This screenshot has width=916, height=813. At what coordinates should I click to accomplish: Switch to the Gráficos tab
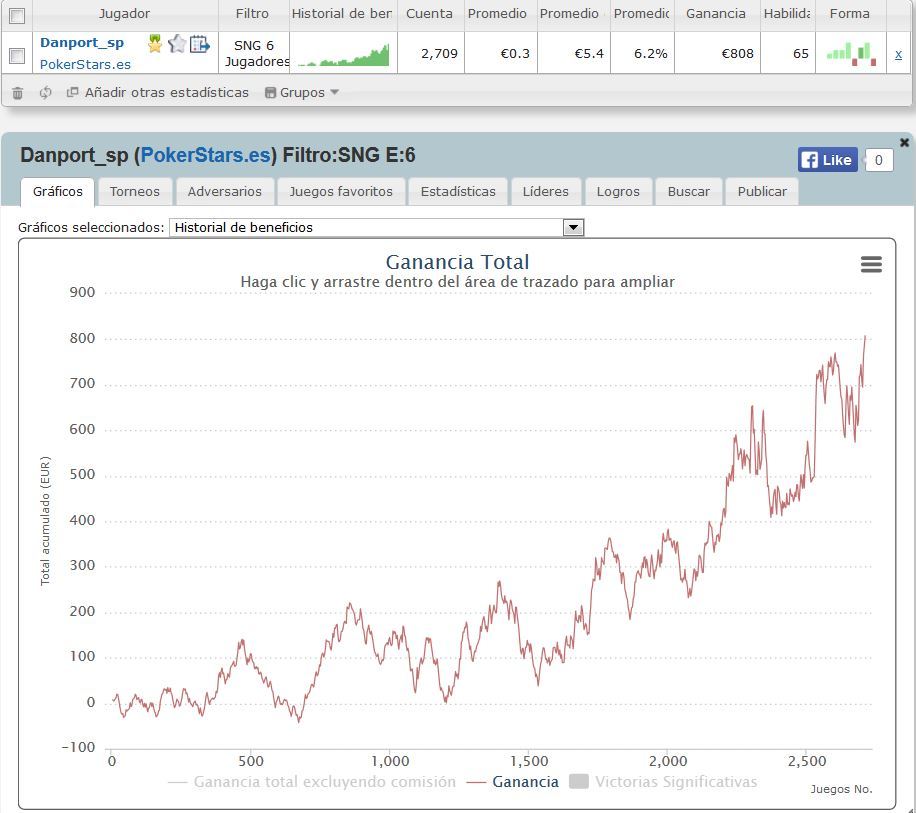pyautogui.click(x=58, y=192)
